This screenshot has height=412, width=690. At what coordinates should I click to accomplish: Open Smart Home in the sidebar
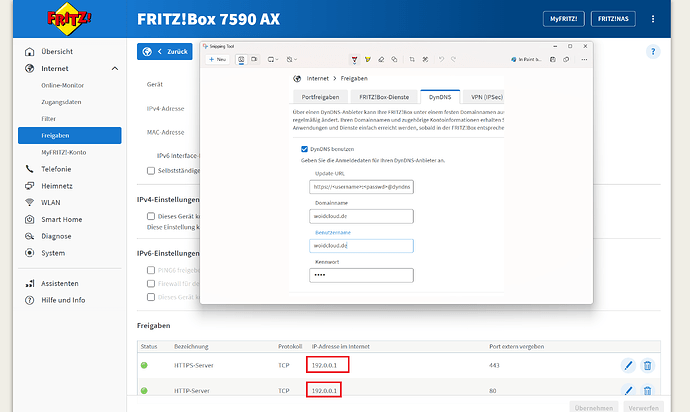(62, 220)
